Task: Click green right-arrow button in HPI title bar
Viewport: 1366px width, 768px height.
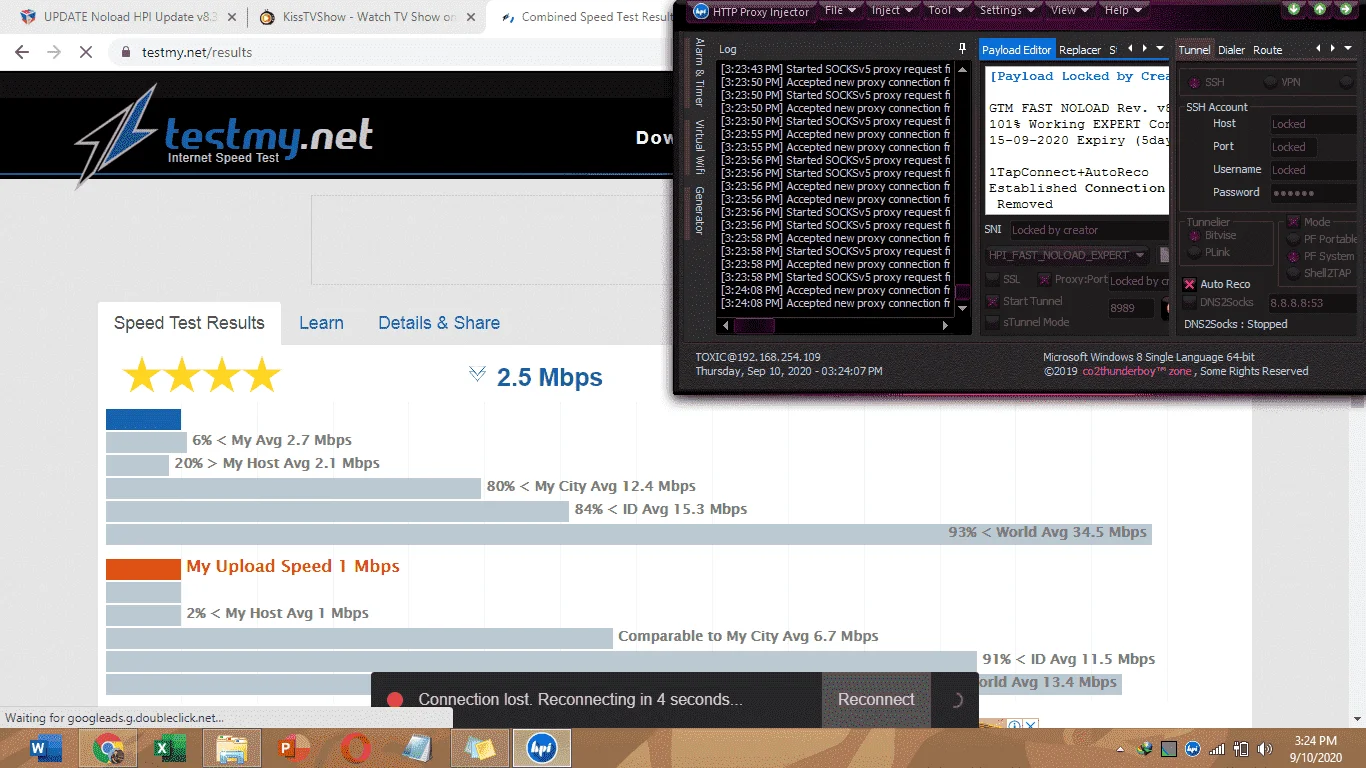Action: click(x=1345, y=9)
